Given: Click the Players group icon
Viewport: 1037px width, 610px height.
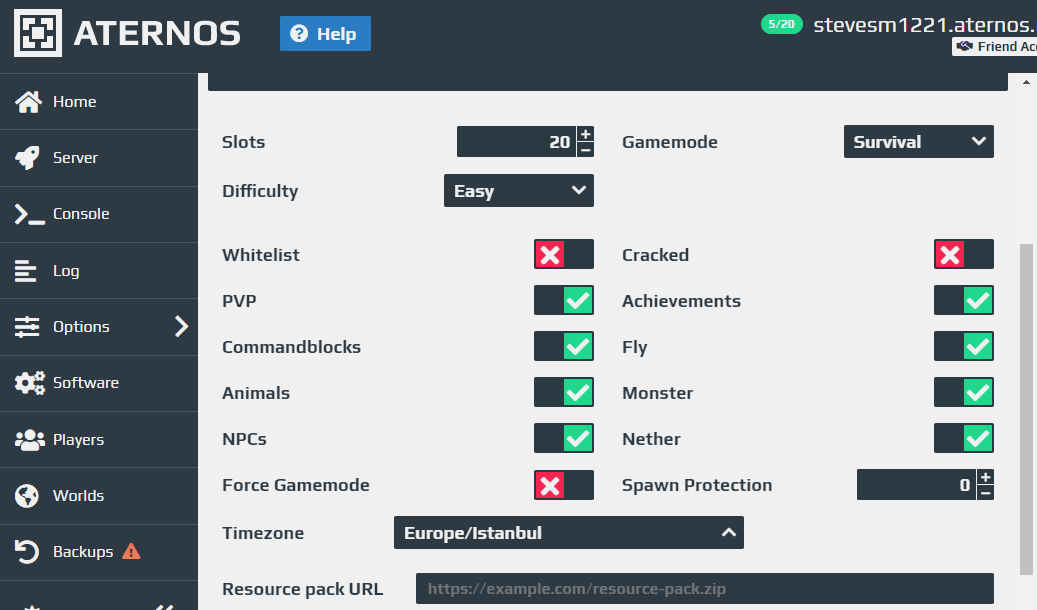Looking at the screenshot, I should tap(29, 440).
